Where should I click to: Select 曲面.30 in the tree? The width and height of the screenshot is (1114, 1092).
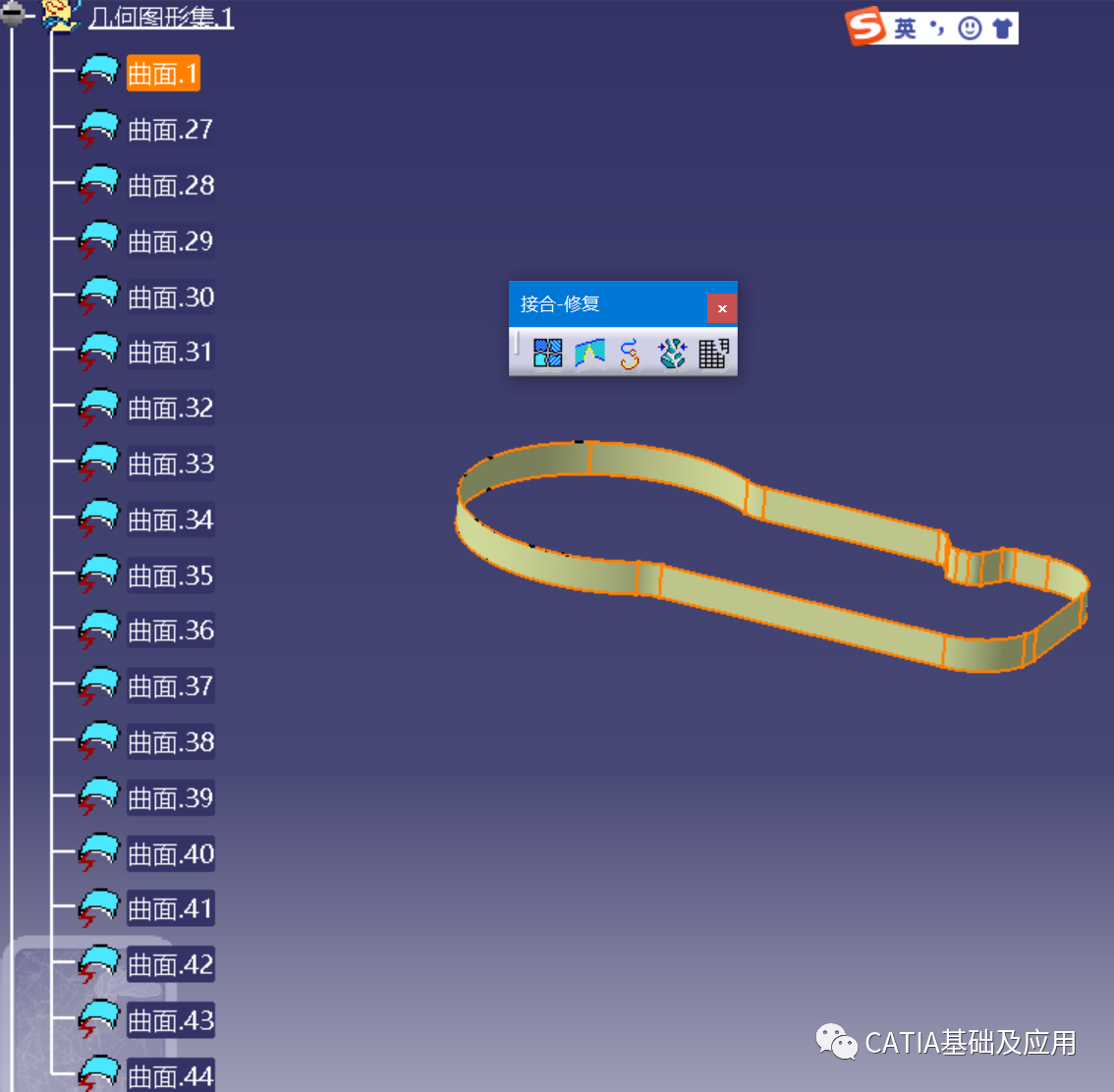click(171, 297)
